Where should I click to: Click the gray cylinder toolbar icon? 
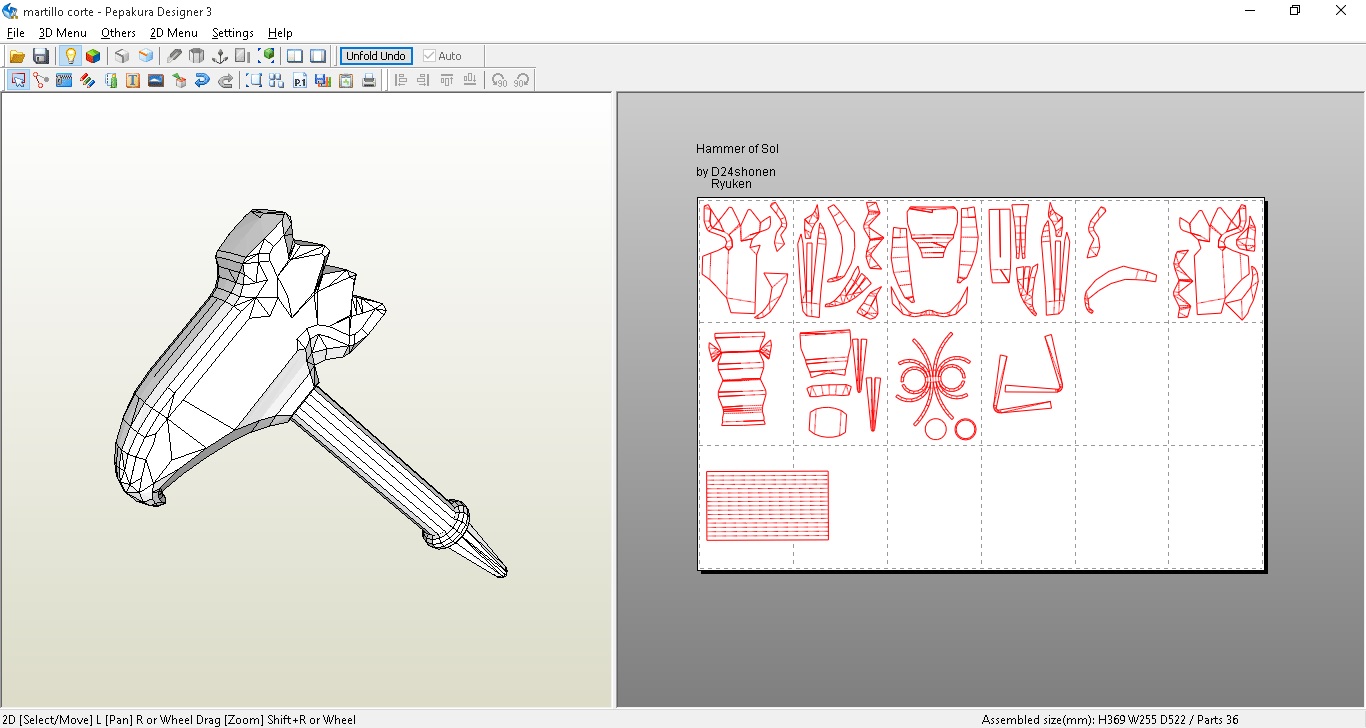[x=197, y=56]
